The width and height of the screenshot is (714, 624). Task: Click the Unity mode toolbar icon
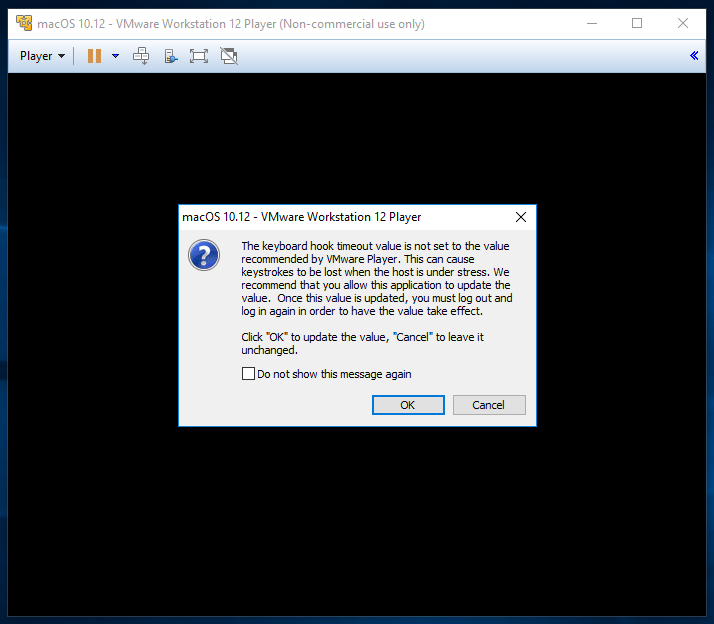coord(229,56)
